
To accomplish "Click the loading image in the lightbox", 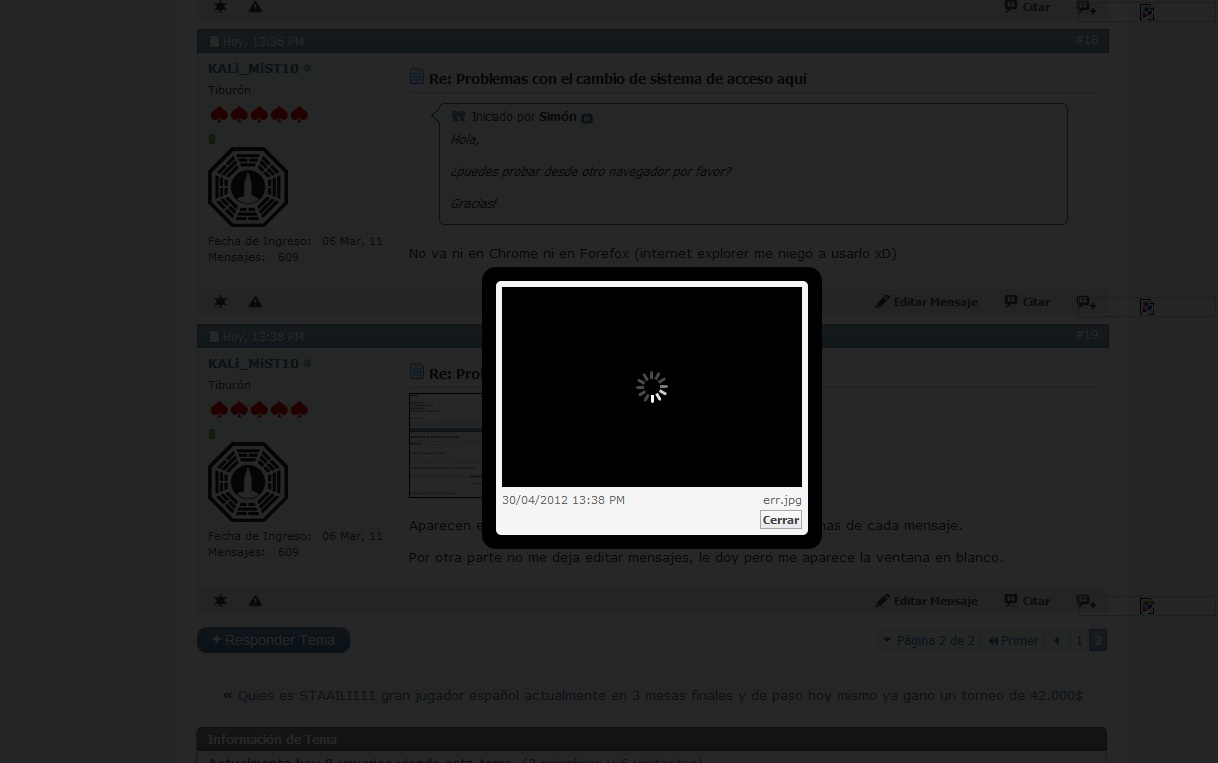I will (652, 387).
